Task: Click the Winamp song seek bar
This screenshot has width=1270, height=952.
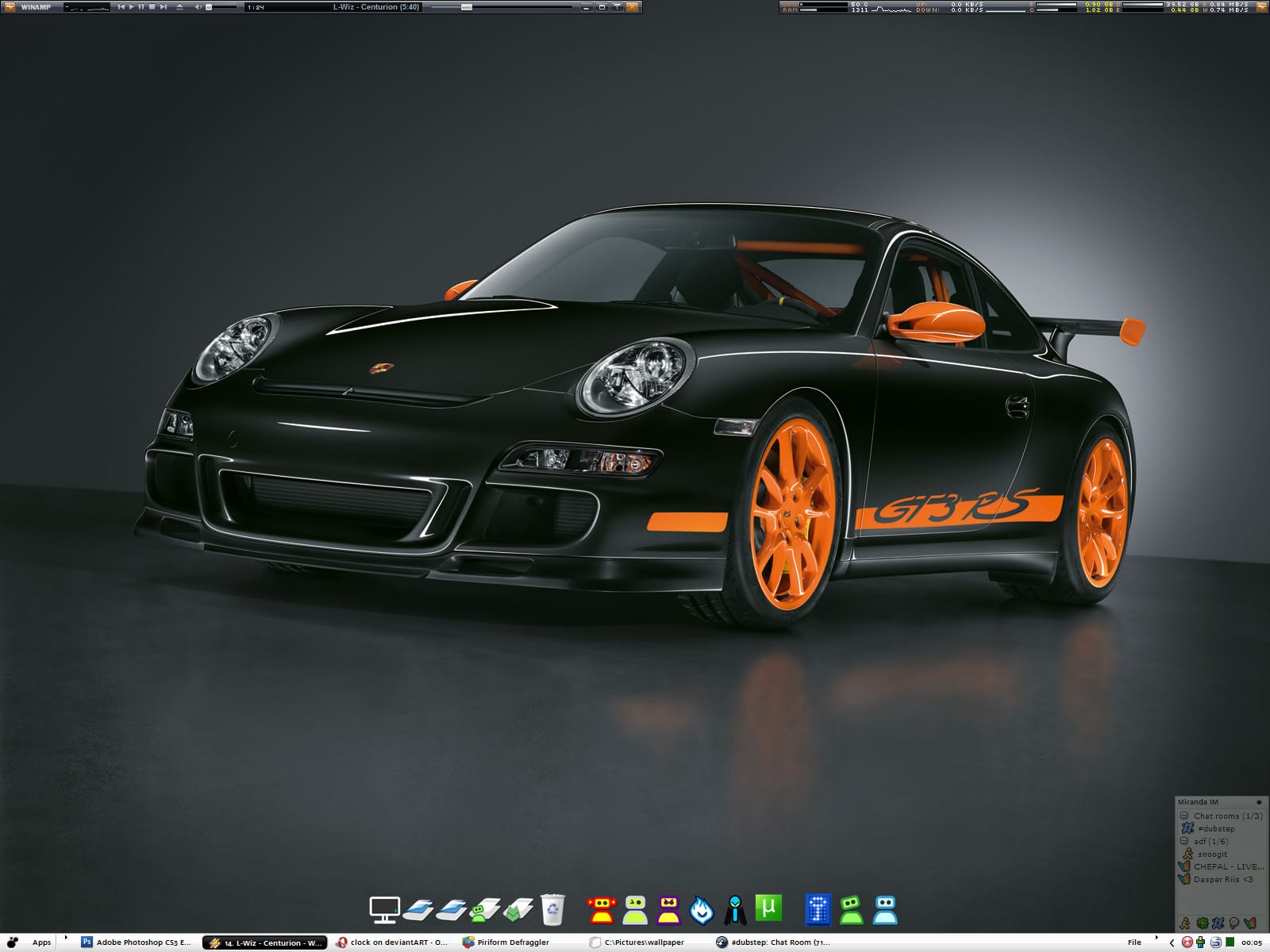Action: point(501,7)
